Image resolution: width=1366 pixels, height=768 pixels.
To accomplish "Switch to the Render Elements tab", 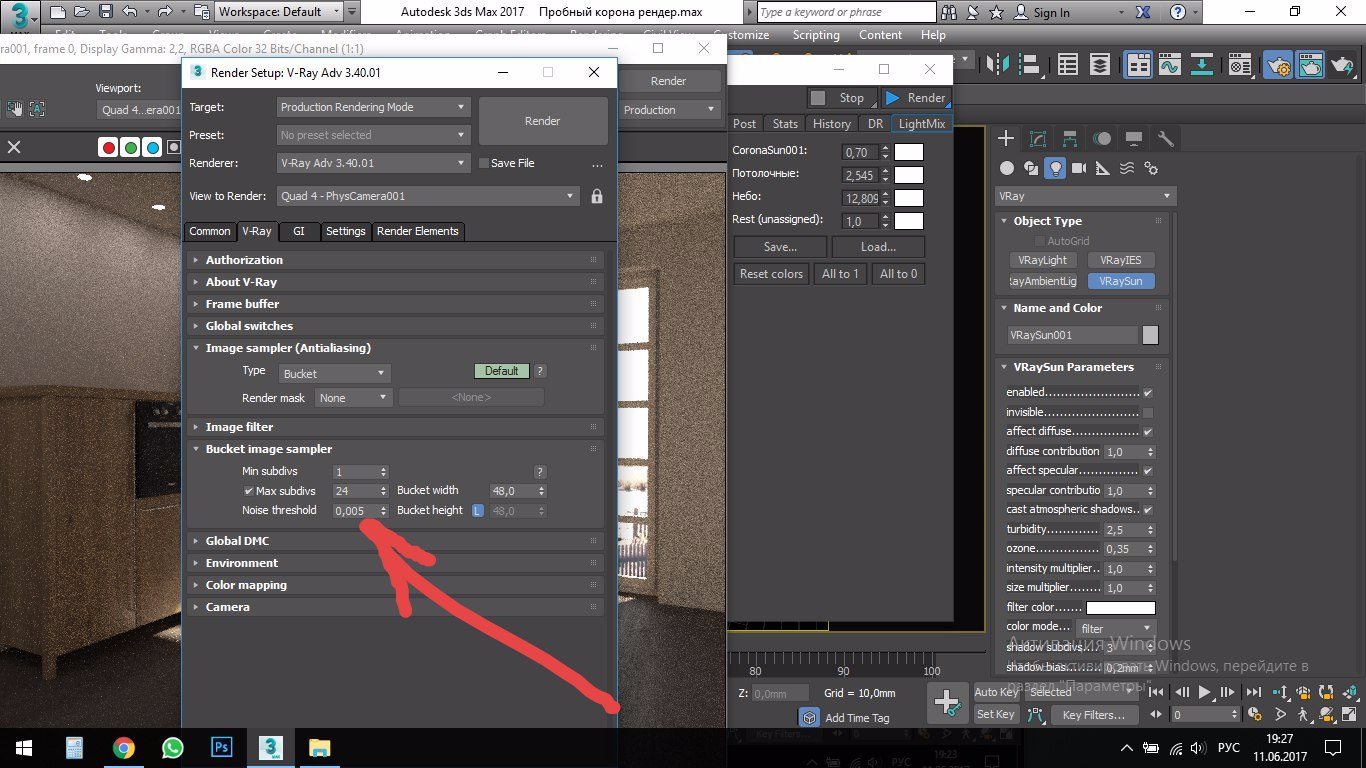I will [418, 231].
